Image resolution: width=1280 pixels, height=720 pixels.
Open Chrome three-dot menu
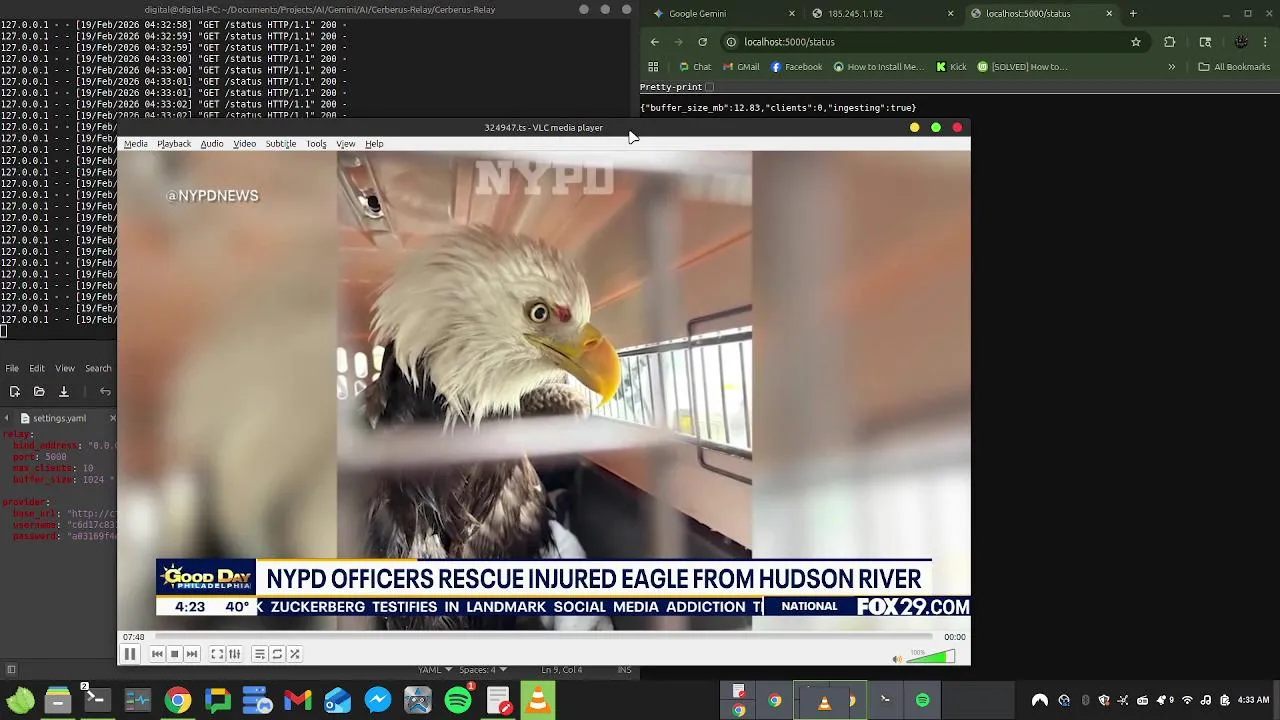(1266, 42)
